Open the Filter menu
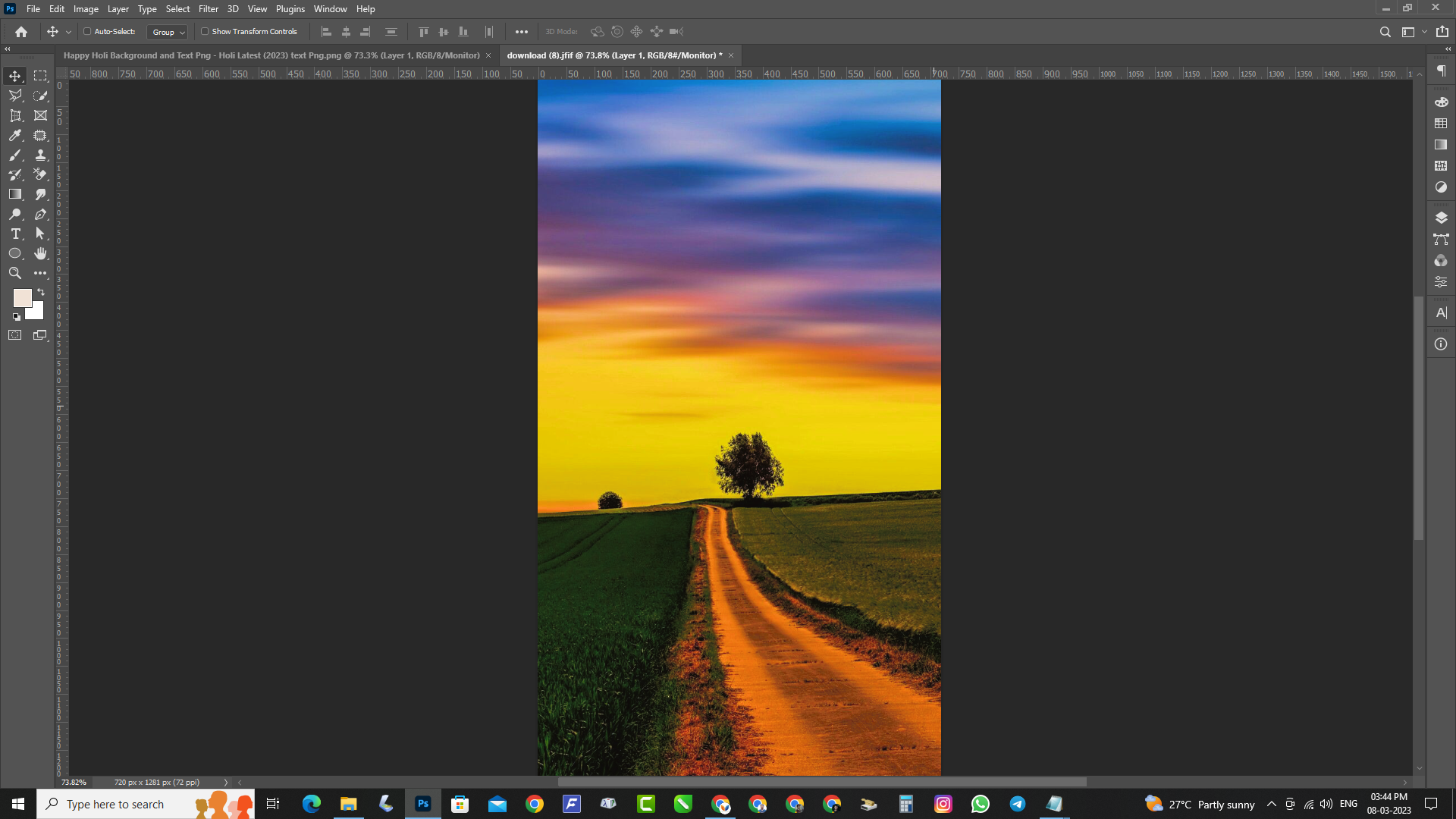Viewport: 1456px width, 819px height. (208, 9)
